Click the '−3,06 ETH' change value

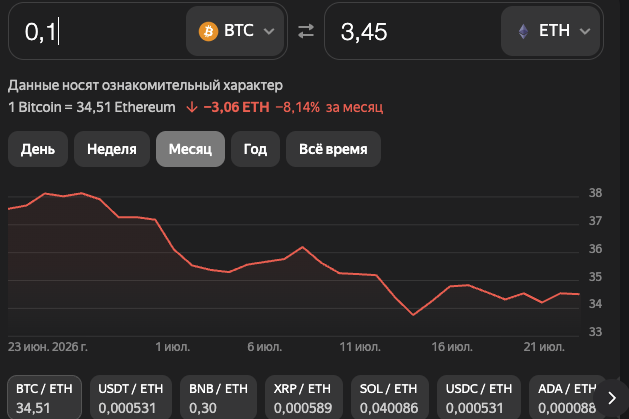tap(236, 107)
